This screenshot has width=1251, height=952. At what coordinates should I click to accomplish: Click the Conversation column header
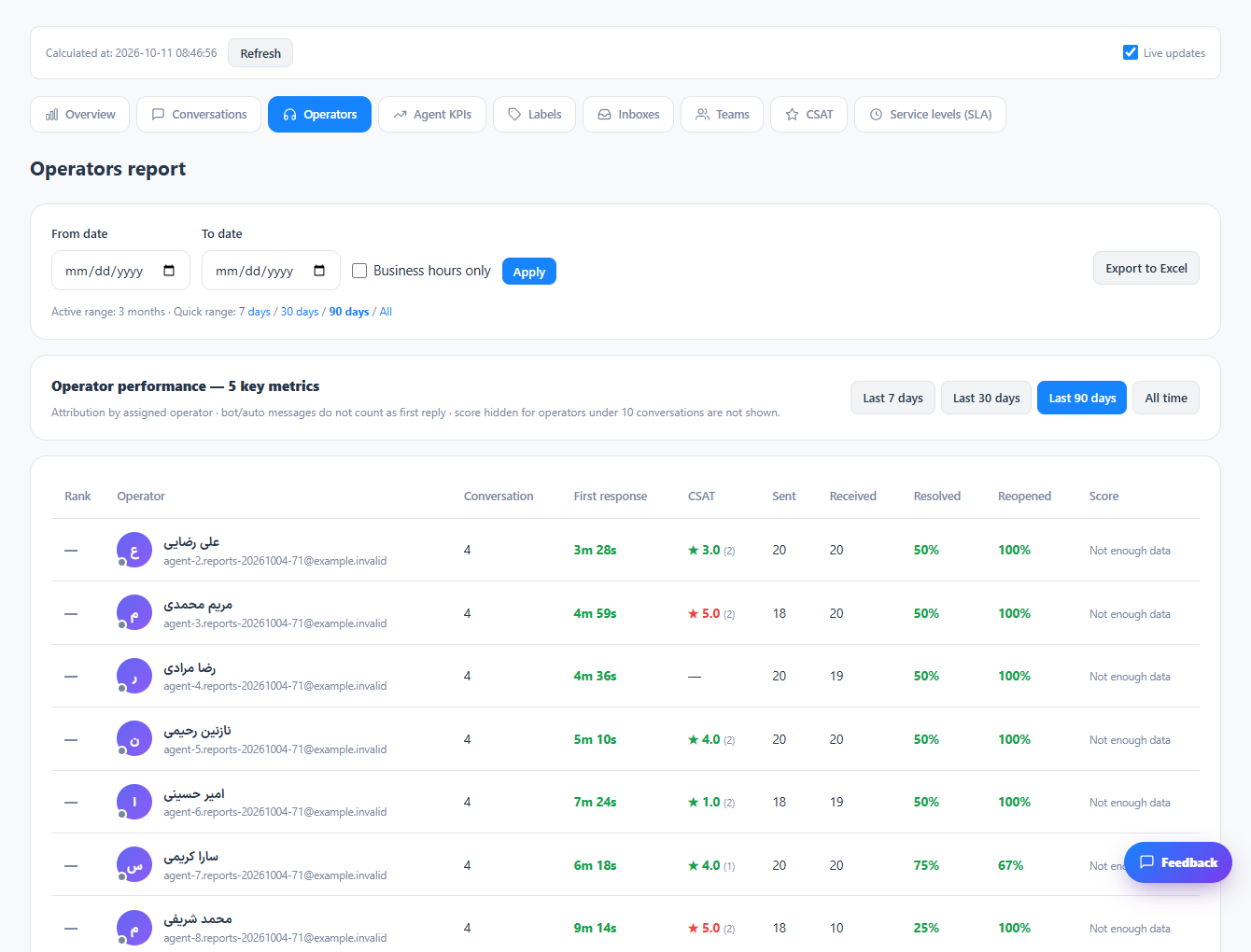point(499,497)
